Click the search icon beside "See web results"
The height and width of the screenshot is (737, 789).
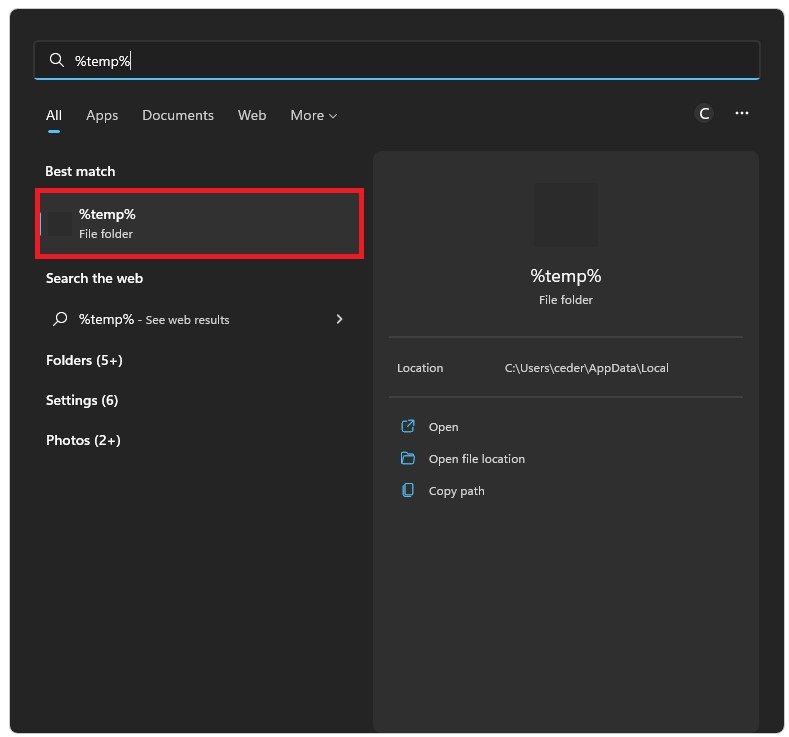(60, 319)
